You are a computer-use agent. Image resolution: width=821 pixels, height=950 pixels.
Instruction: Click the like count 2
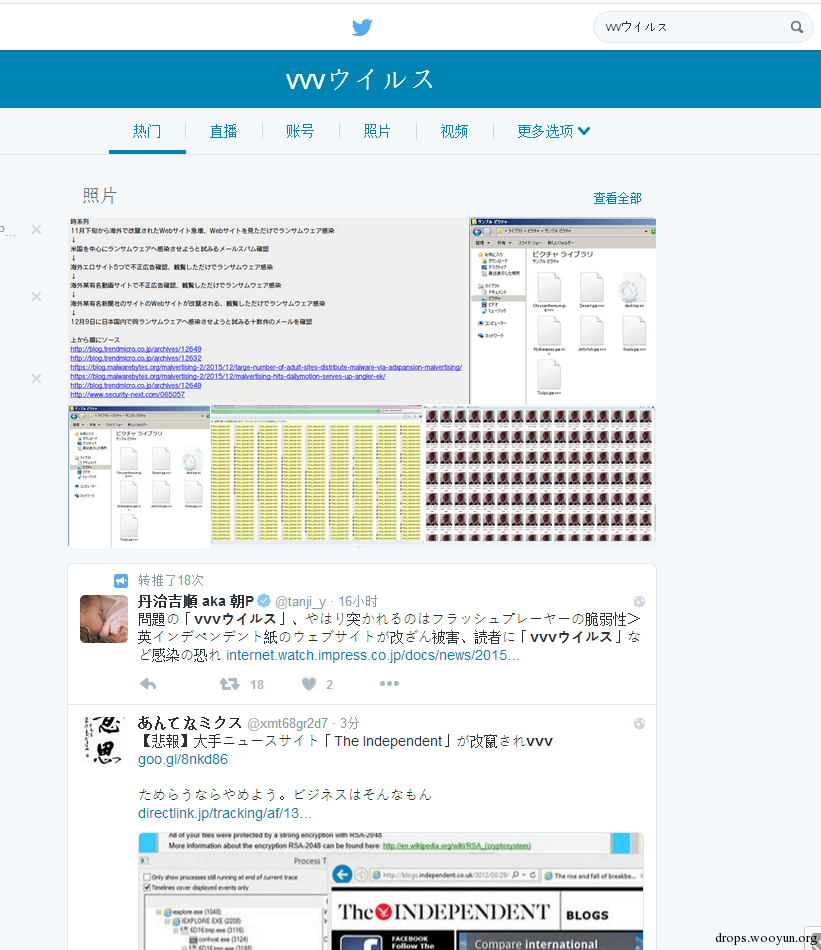pos(330,685)
